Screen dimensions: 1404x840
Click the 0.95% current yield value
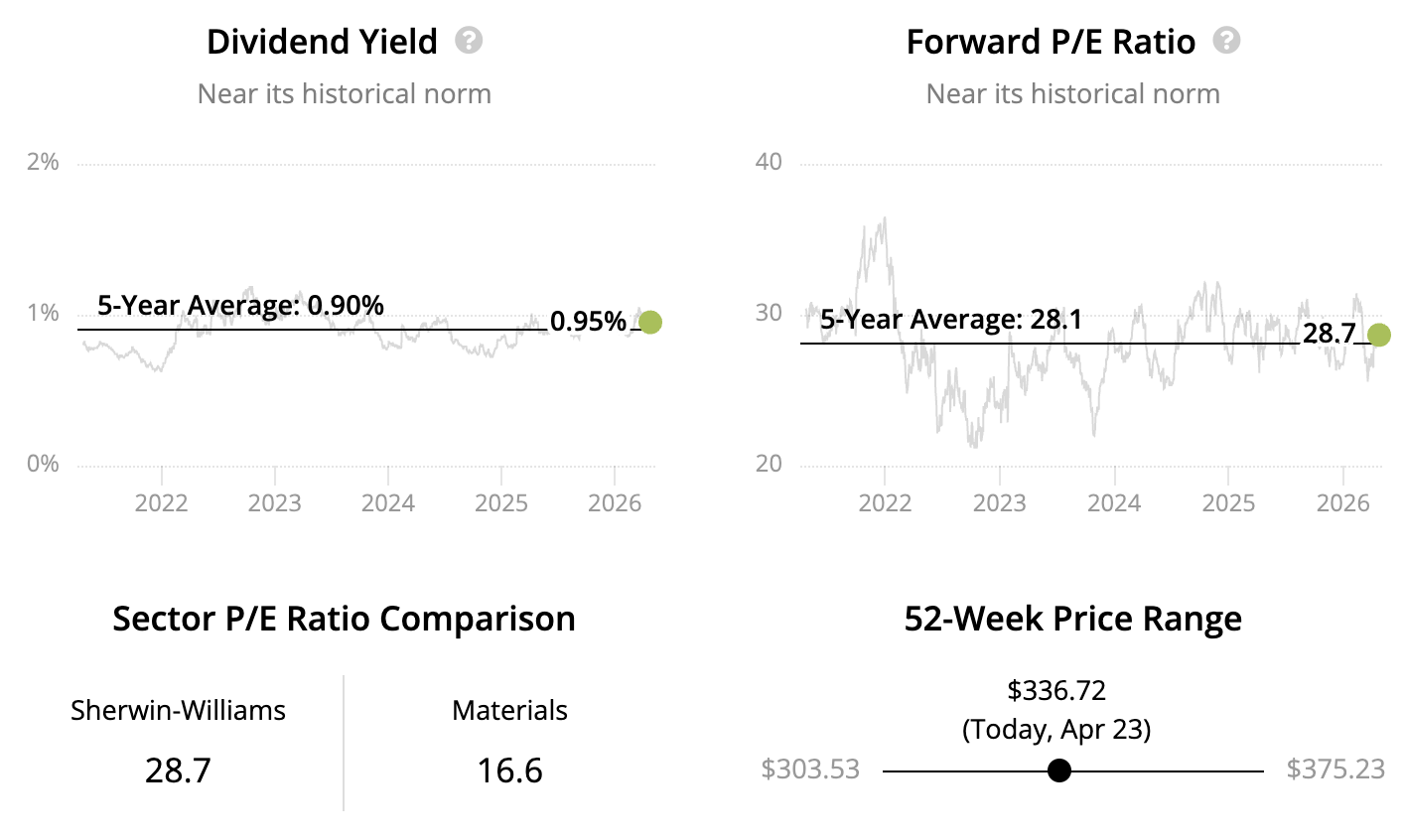(x=588, y=322)
